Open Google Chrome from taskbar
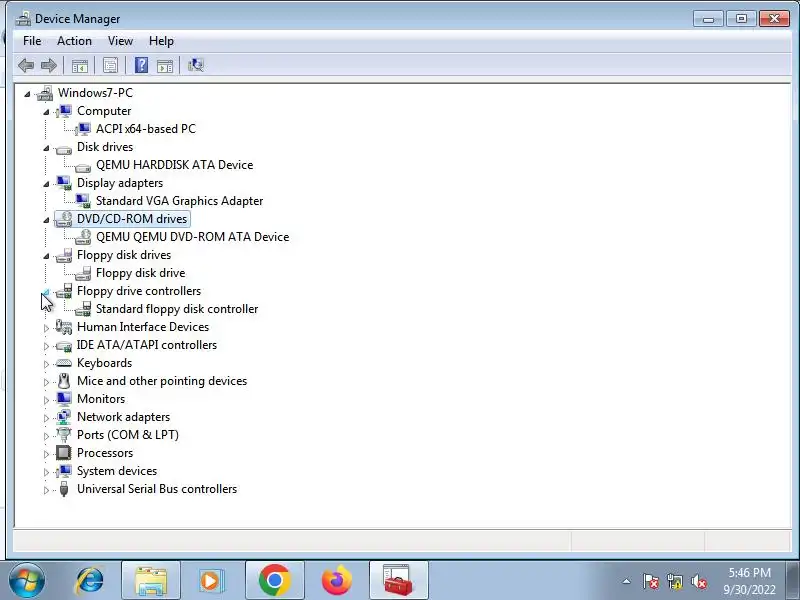 (x=274, y=581)
